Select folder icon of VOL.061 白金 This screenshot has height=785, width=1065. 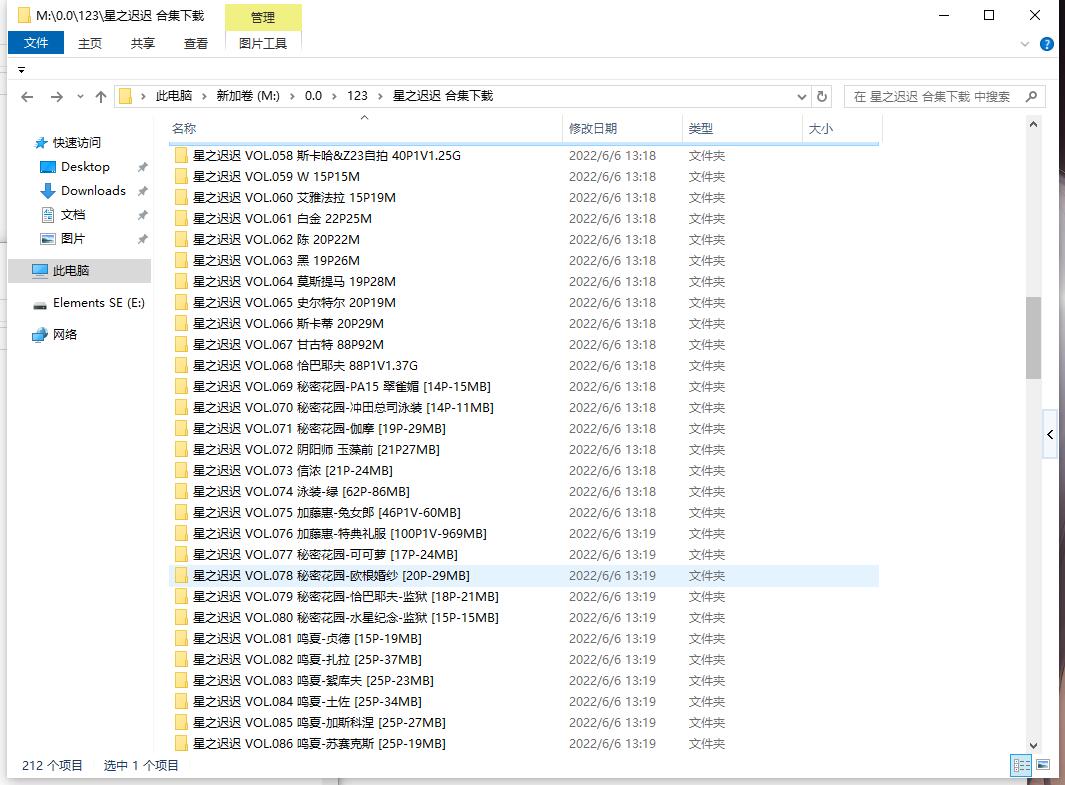click(x=181, y=219)
